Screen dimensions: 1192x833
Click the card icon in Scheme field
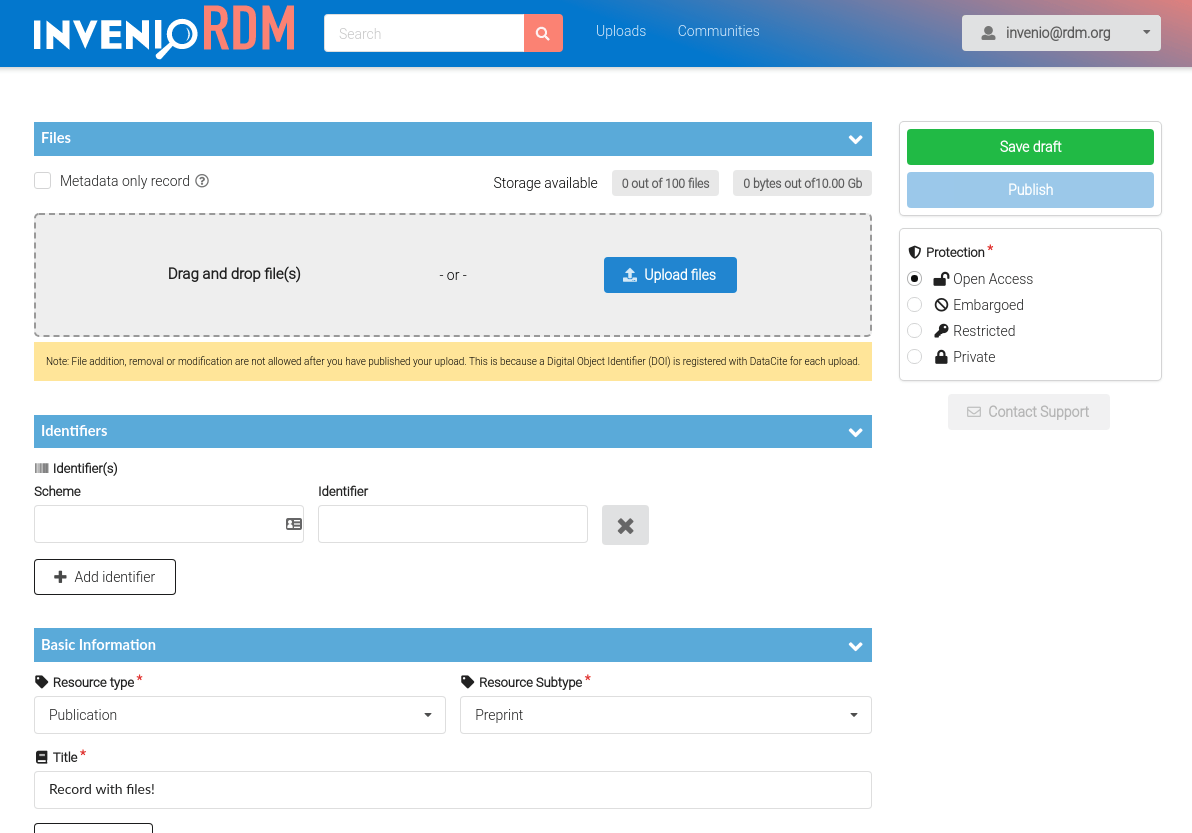pos(294,524)
